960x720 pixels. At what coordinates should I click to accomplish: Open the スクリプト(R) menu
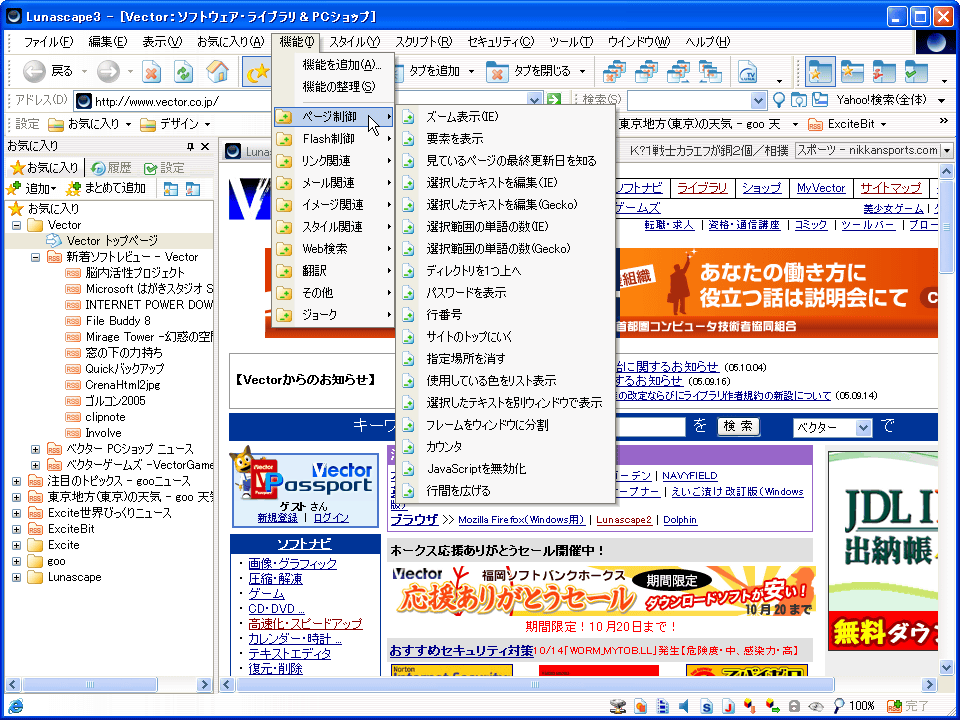click(423, 42)
